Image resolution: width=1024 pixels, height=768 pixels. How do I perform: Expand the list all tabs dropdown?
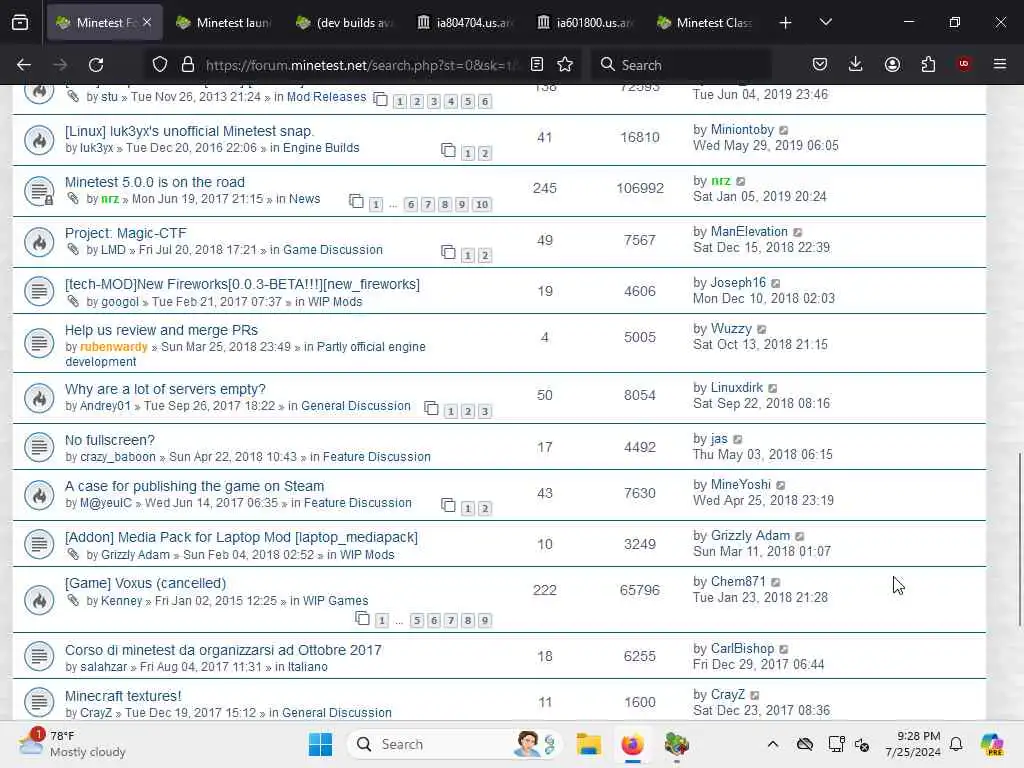click(825, 22)
